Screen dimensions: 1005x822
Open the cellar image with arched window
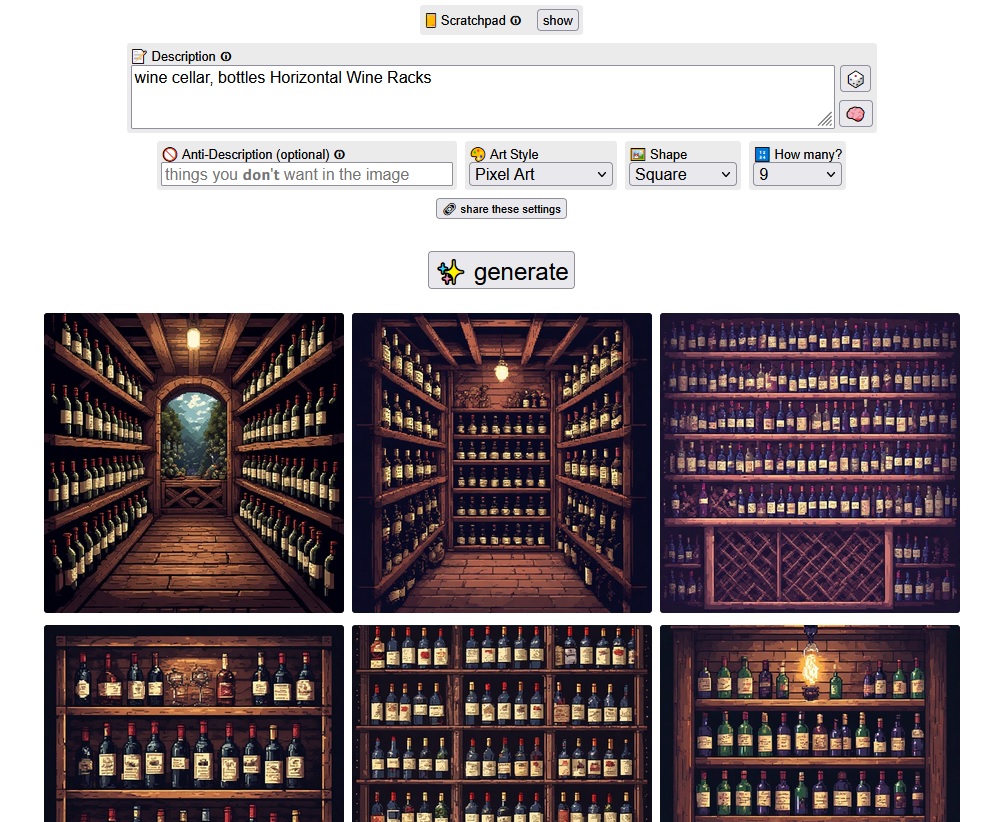[x=194, y=463]
